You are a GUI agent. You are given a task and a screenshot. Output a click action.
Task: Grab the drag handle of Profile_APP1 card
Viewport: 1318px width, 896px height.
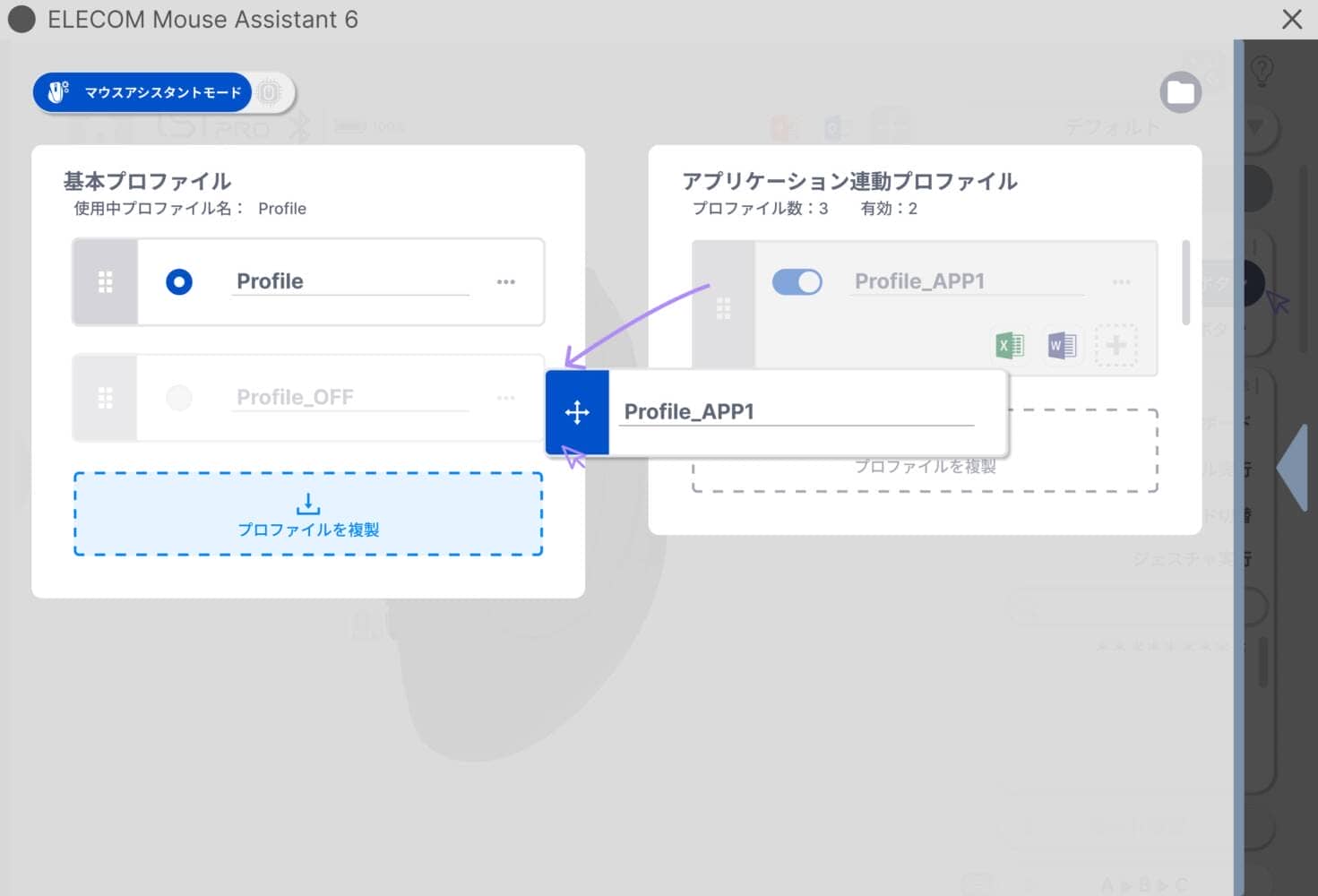click(x=723, y=308)
